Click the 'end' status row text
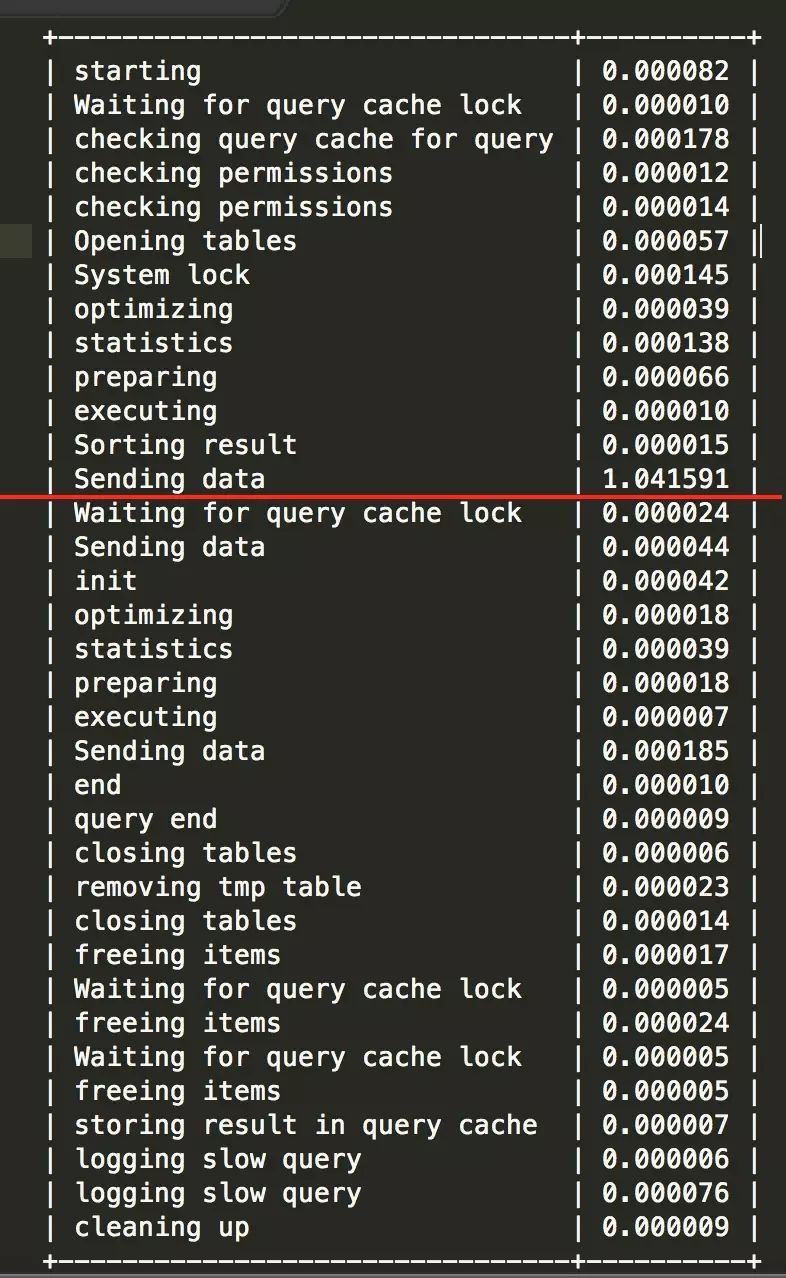The height and width of the screenshot is (1278, 786). 97,785
